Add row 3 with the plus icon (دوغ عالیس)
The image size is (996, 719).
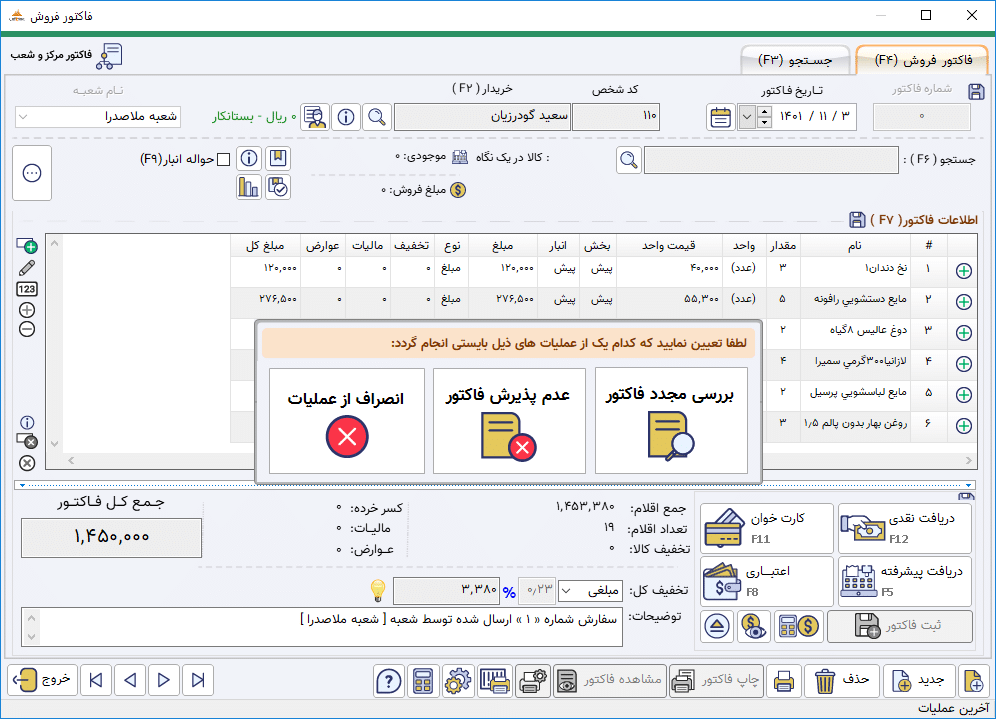[x=964, y=332]
